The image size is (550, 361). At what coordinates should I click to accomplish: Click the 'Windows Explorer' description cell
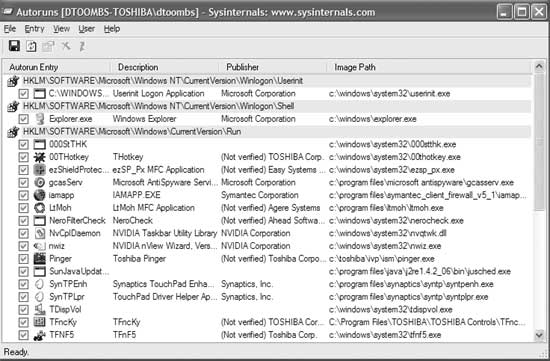click(144, 119)
